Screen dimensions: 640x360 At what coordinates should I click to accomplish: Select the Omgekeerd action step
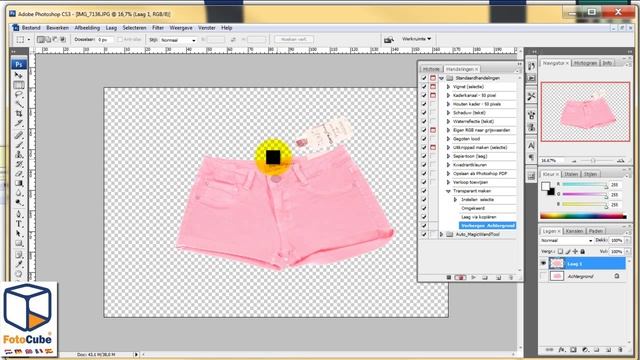(473, 208)
